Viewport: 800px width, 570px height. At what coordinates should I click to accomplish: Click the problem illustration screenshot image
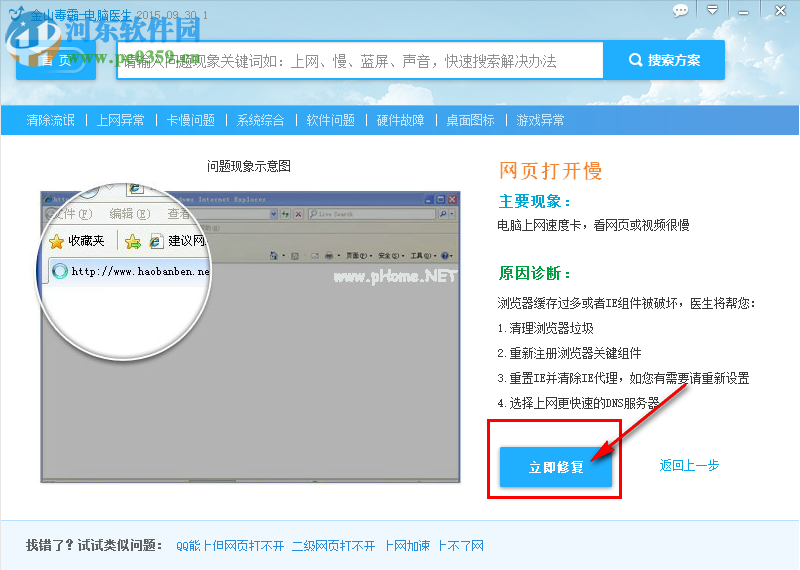[250, 337]
